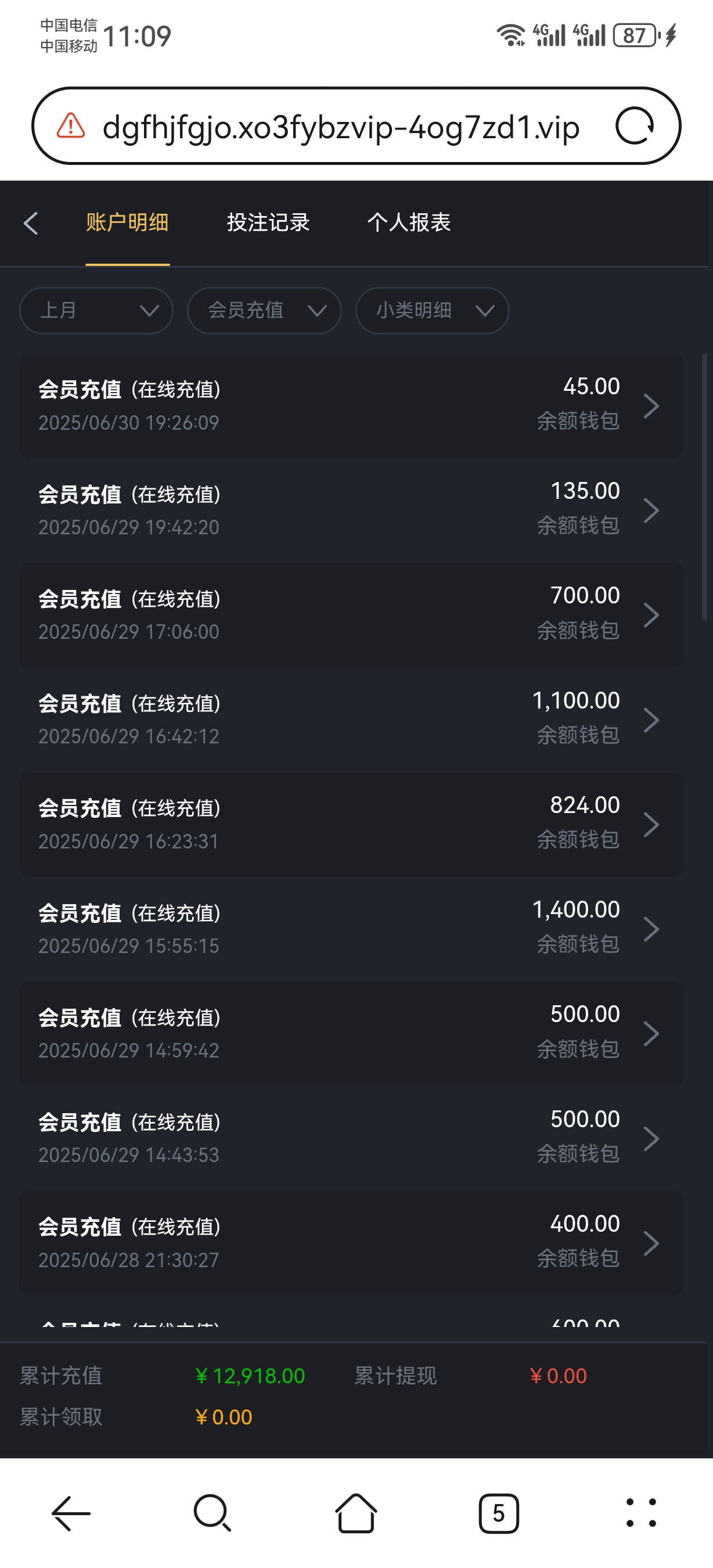The width and height of the screenshot is (713, 1568).
Task: Expand chevron of the 1,400.00 recharge entry
Action: (651, 930)
